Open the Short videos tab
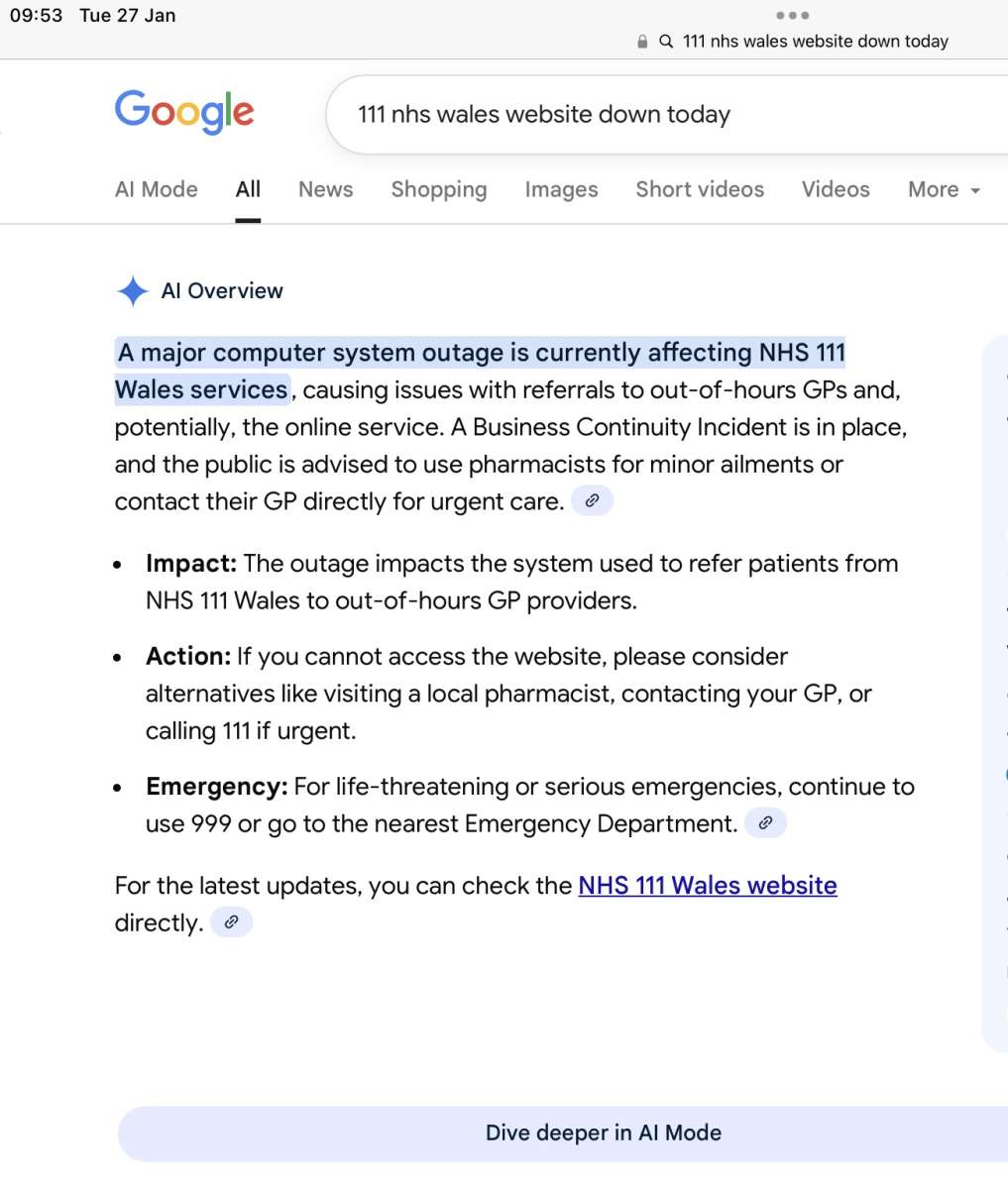The image size is (1008, 1189). pyautogui.click(x=700, y=189)
